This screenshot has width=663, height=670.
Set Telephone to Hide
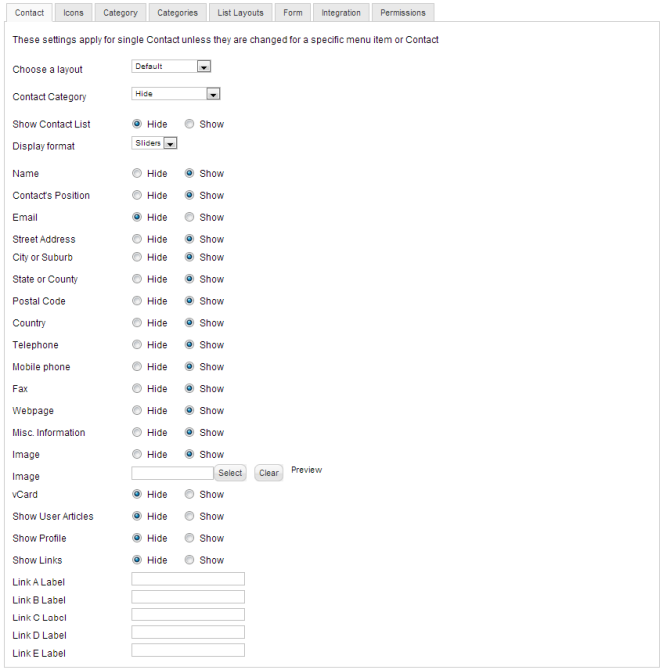point(137,345)
